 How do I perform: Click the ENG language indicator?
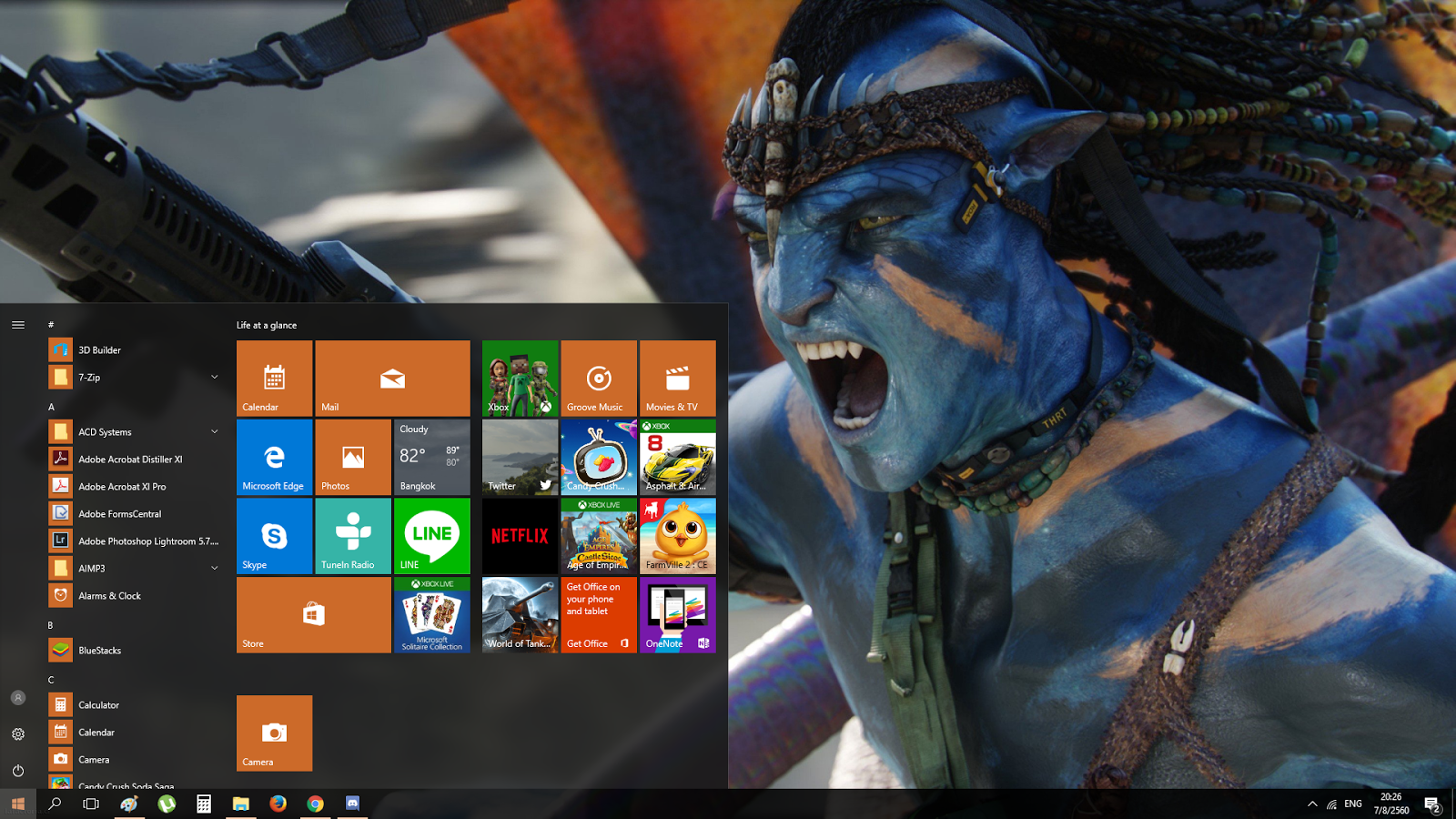click(1353, 804)
